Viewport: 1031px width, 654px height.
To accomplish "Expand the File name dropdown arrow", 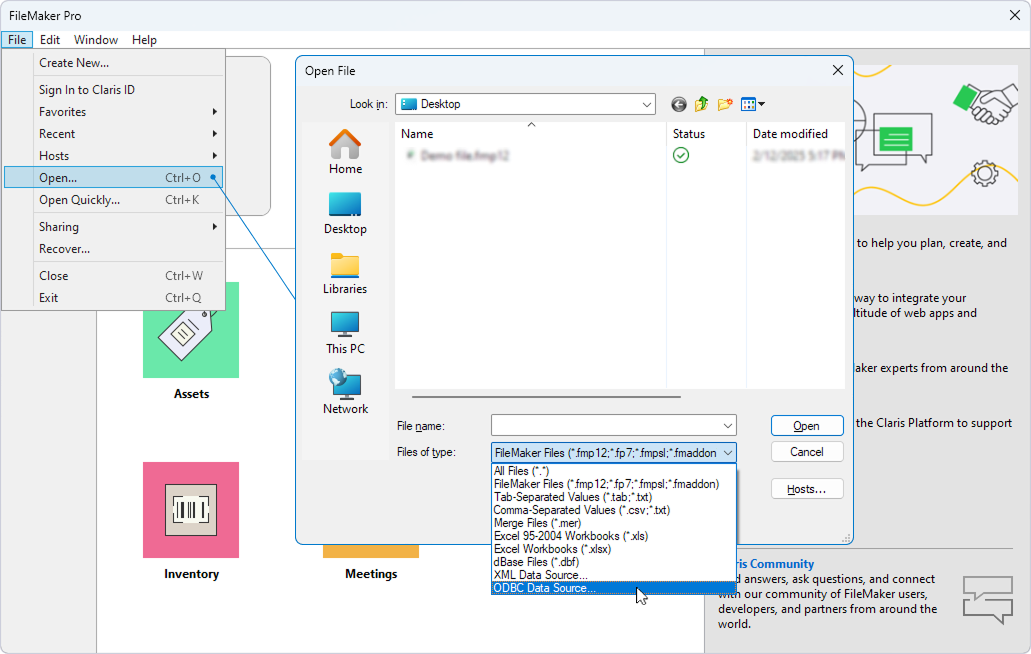I will [727, 425].
